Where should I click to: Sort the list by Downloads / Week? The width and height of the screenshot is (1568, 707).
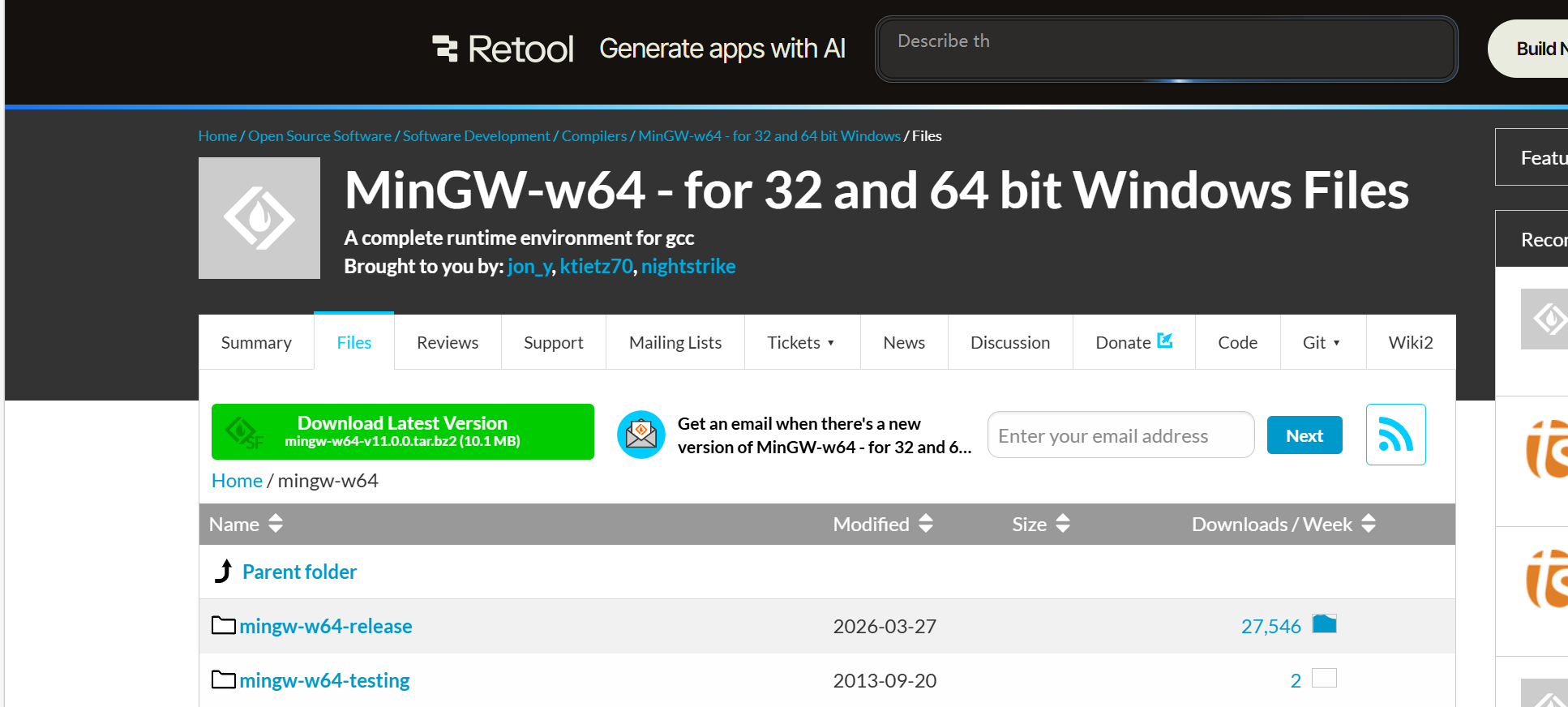[x=1283, y=524]
